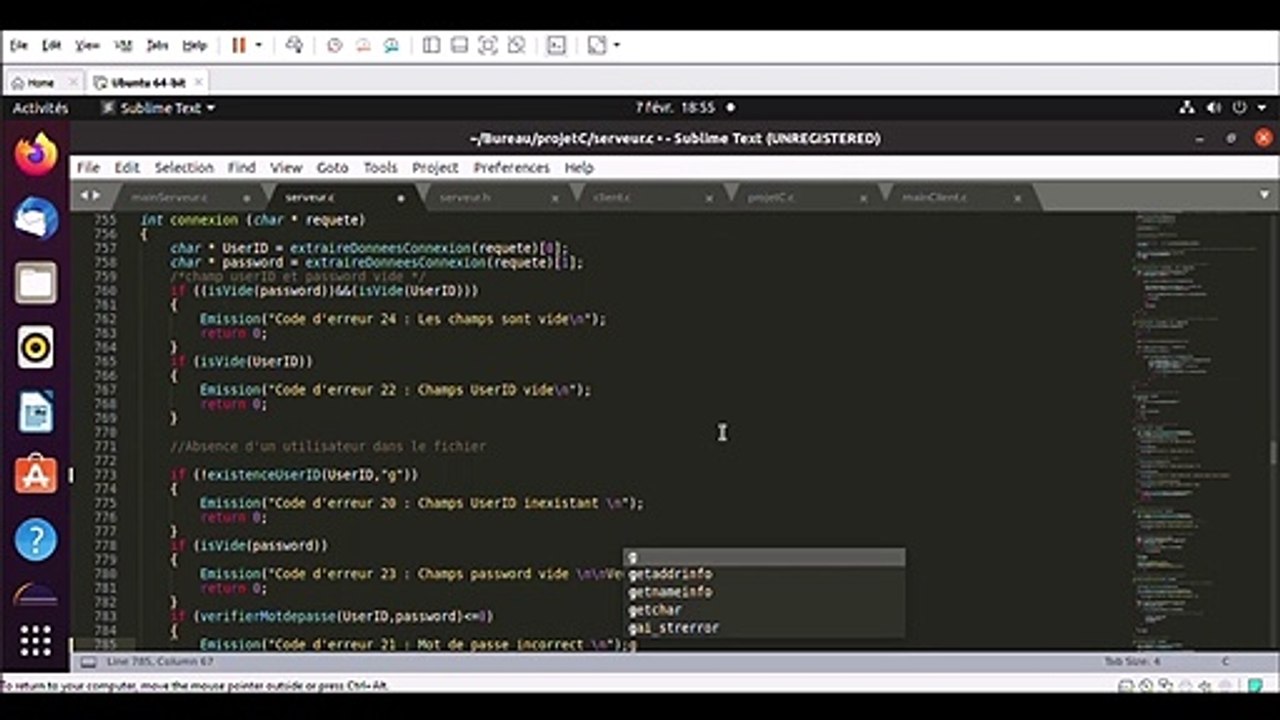Viewport: 1280px width, 720px height.
Task: Click the C syntax selector in status bar
Action: pyautogui.click(x=1225, y=662)
